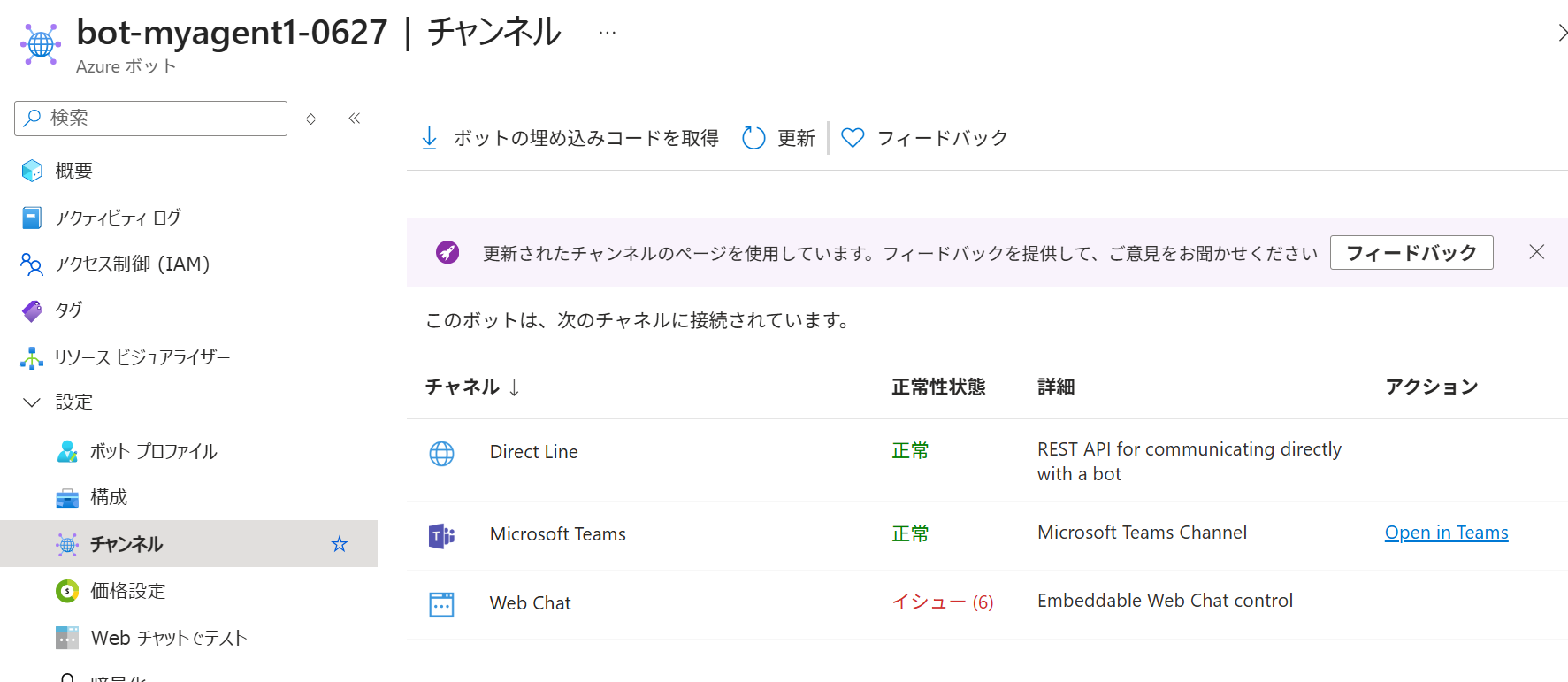This screenshot has width=1568, height=682.
Task: Click the download arrow icon for embed code
Action: pyautogui.click(x=430, y=138)
